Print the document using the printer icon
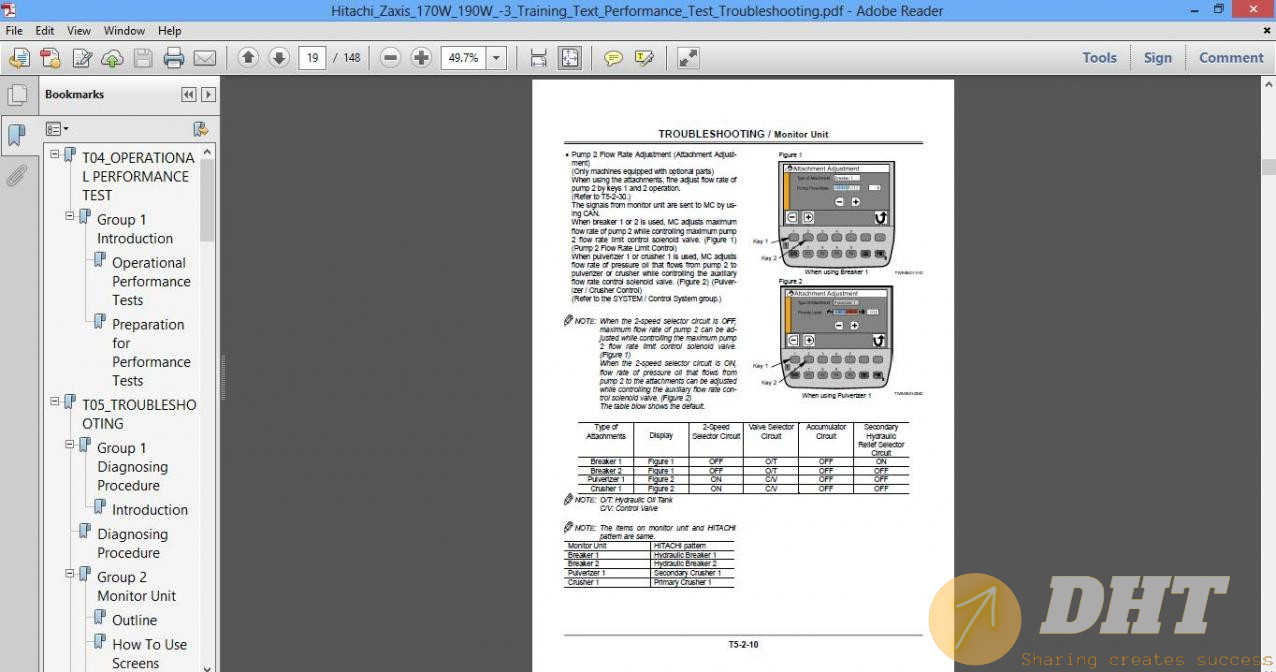This screenshot has height=672, width=1276. coord(174,58)
